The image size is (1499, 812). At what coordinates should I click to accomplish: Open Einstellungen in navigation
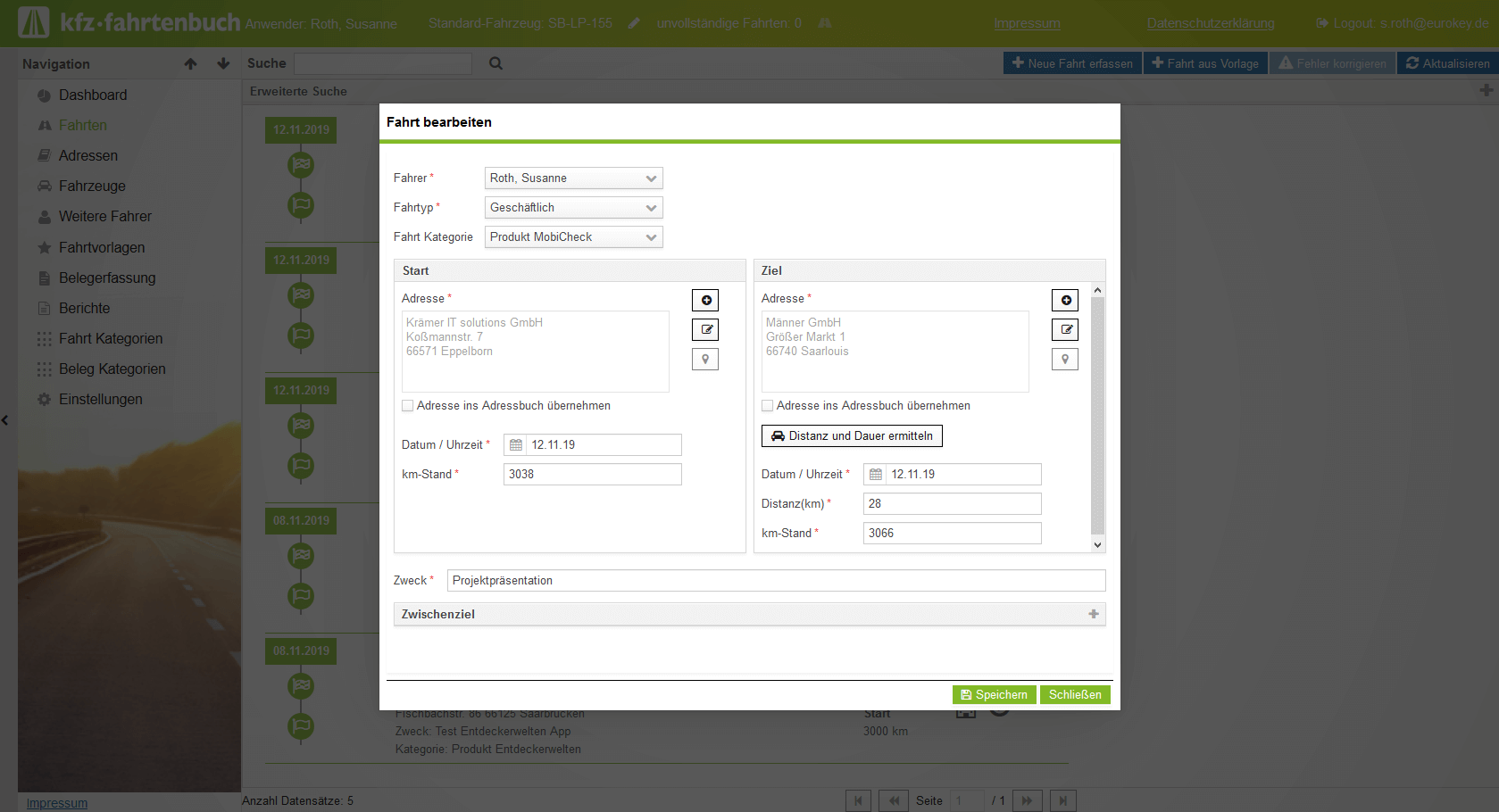(x=100, y=399)
